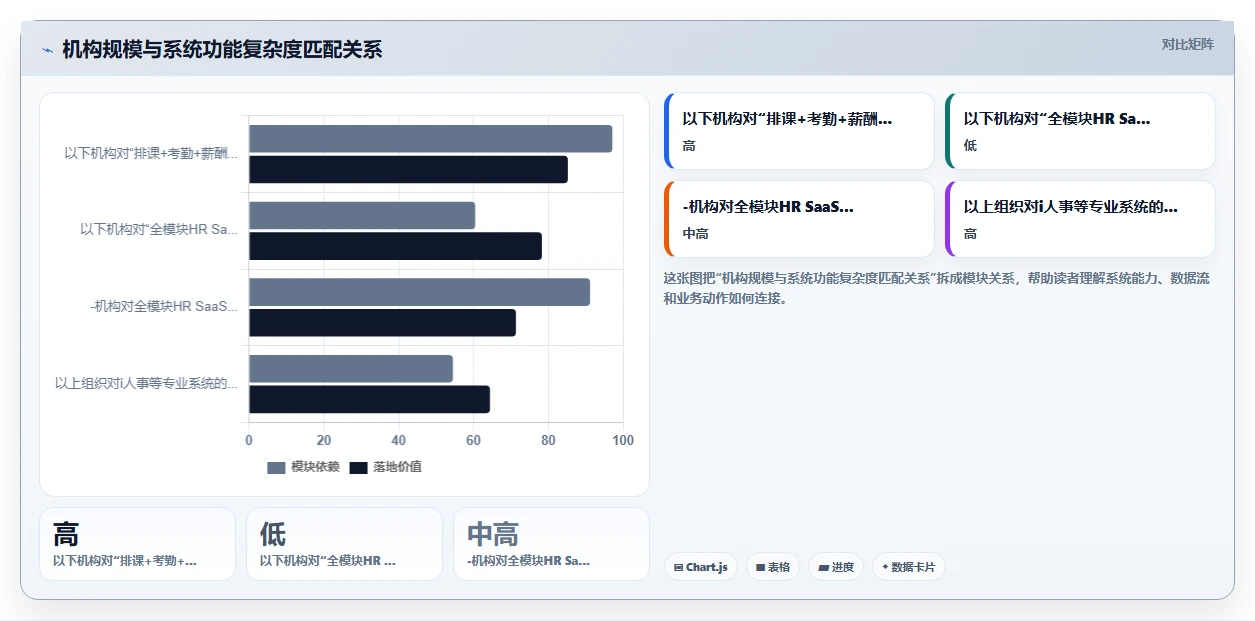Click the 高 summary tile under the chart
The width and height of the screenshot is (1255, 621).
click(x=137, y=544)
